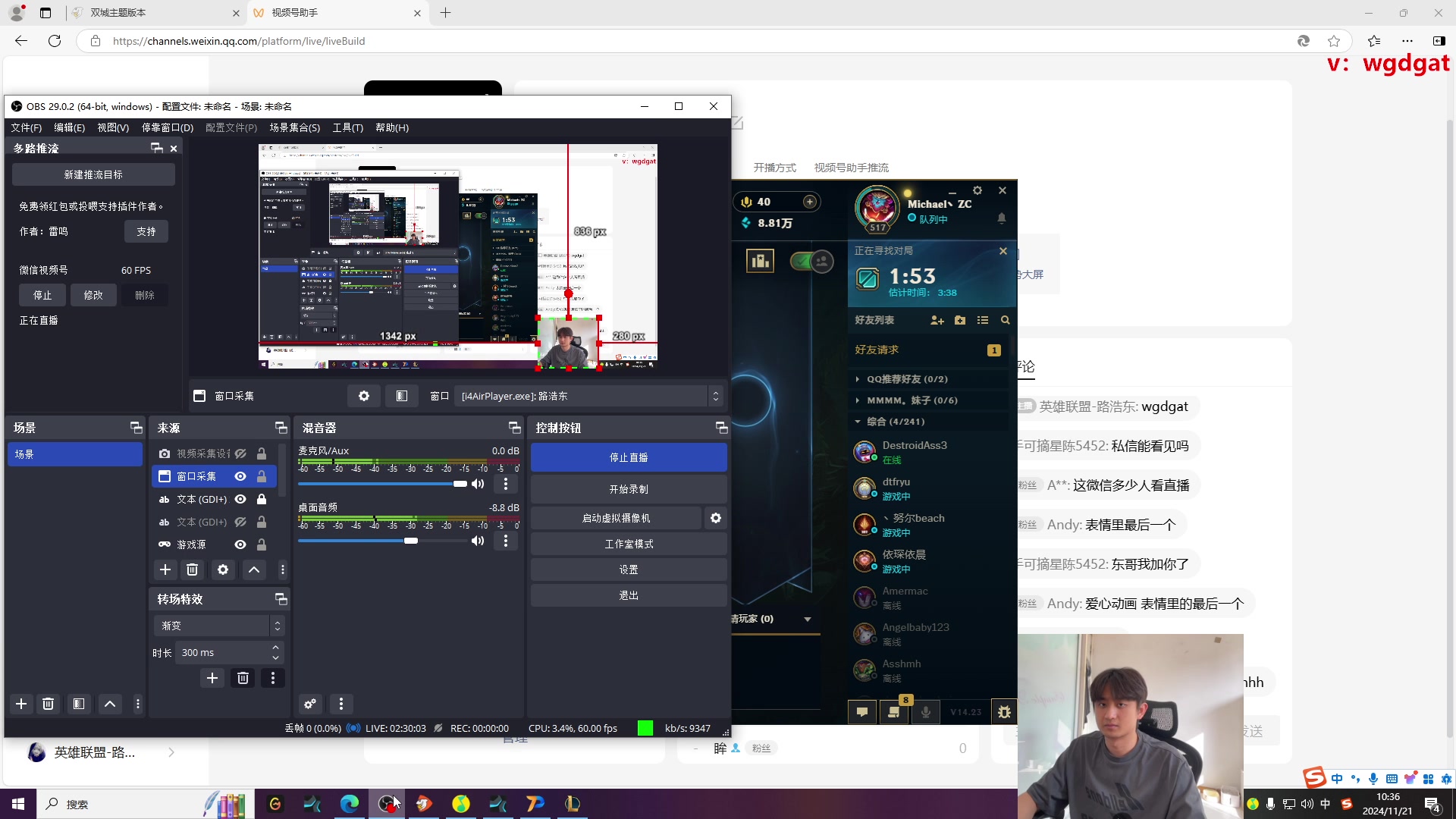Open scene filters in the Scenes panel toolbar

click(79, 704)
